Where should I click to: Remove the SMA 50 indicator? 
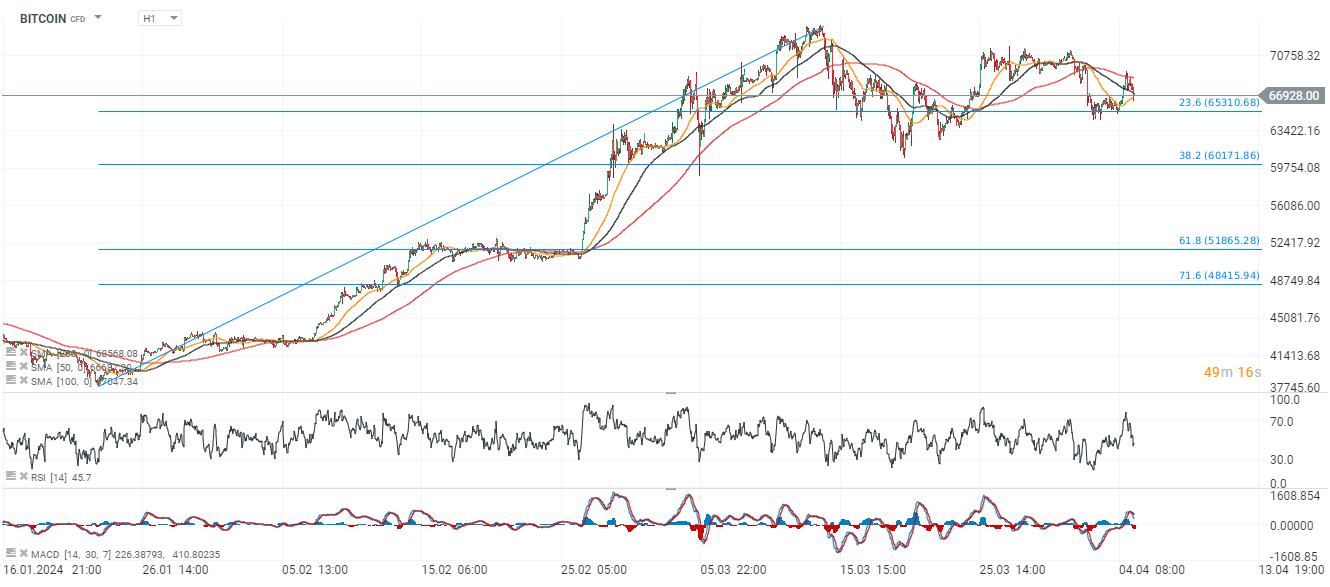[x=22, y=367]
